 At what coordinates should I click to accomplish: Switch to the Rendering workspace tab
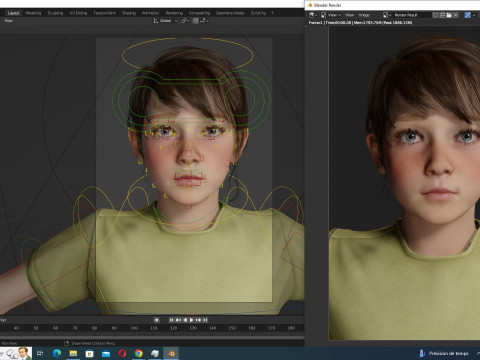(174, 13)
